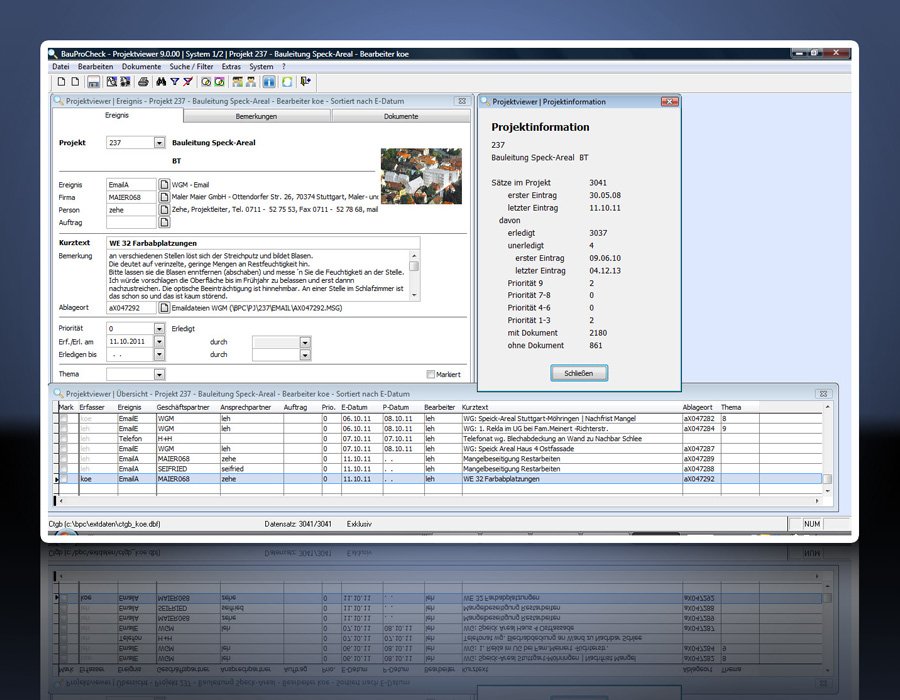Open the Suche / Filter menu
Viewport: 900px width, 700px height.
coord(190,66)
